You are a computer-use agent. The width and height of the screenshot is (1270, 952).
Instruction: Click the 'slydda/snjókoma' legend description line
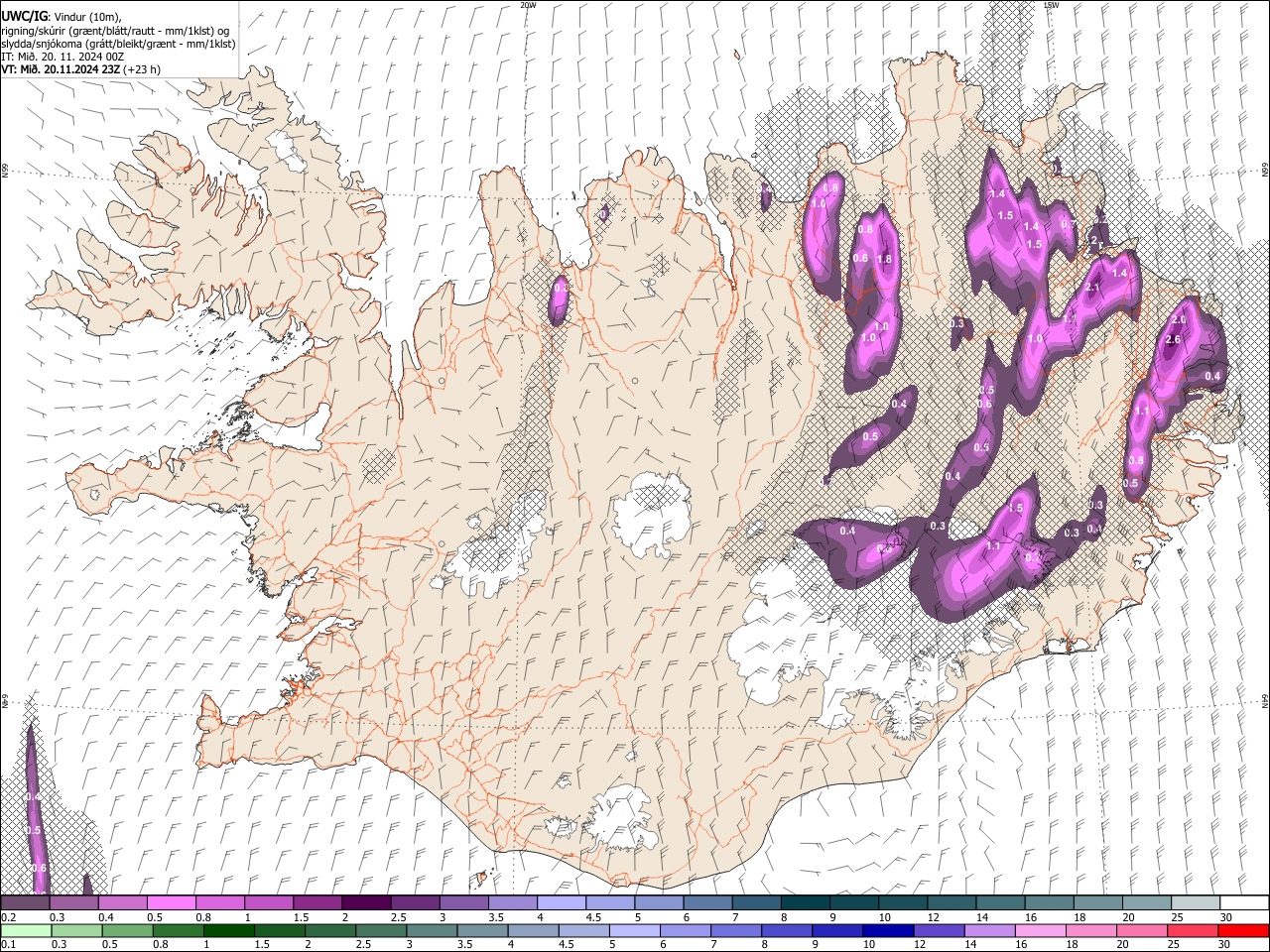[118, 44]
